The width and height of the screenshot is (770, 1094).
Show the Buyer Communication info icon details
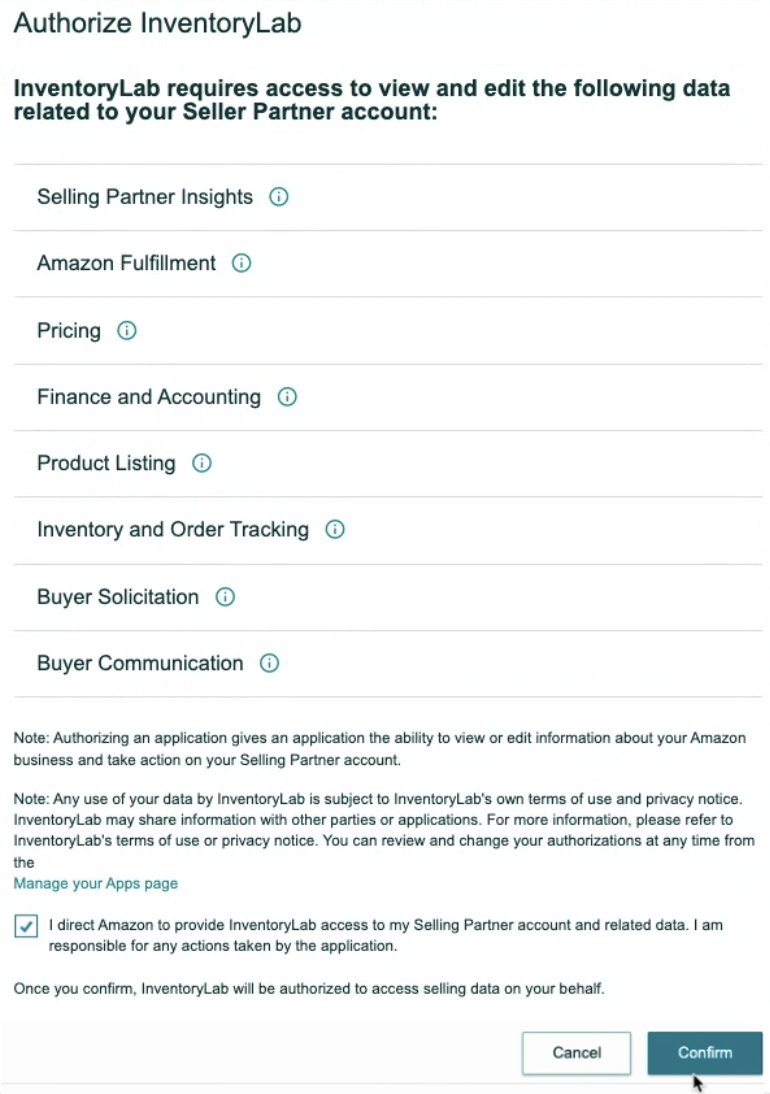click(269, 663)
